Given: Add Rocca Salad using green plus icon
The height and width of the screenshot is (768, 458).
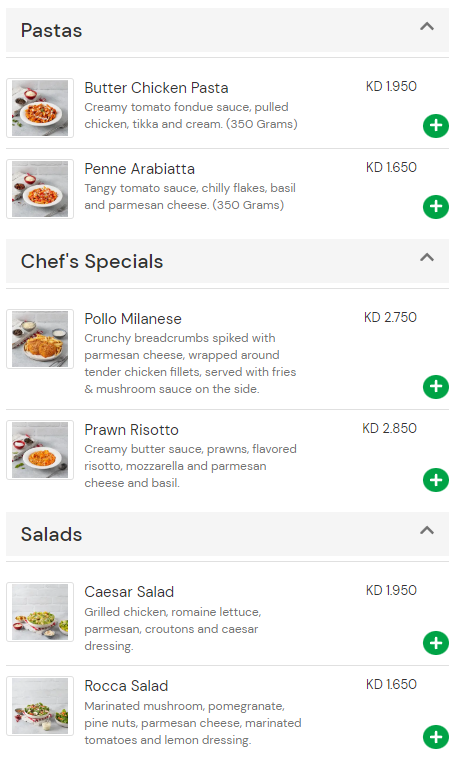Looking at the screenshot, I should pyautogui.click(x=435, y=737).
